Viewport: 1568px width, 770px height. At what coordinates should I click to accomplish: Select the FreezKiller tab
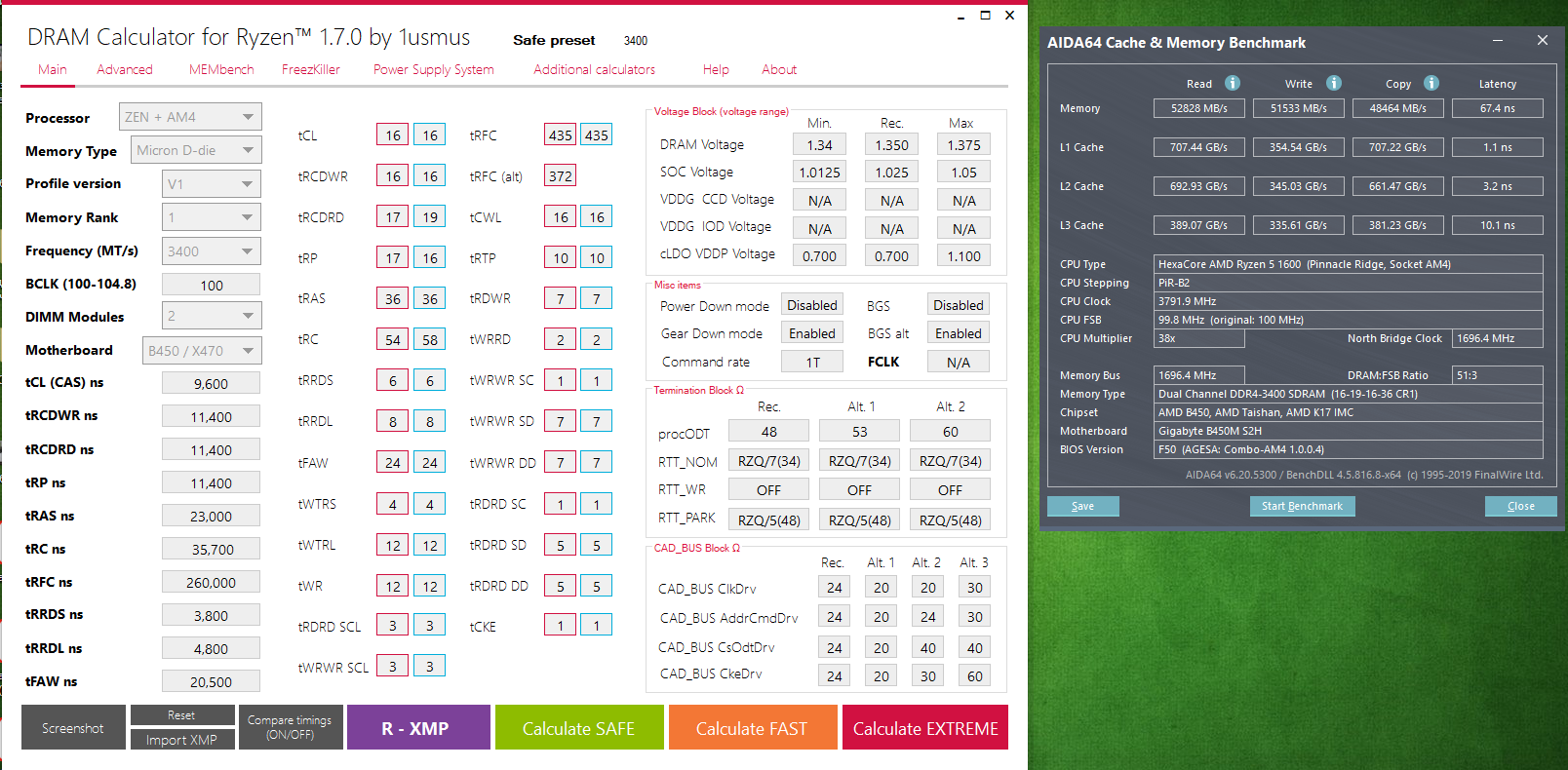point(311,70)
